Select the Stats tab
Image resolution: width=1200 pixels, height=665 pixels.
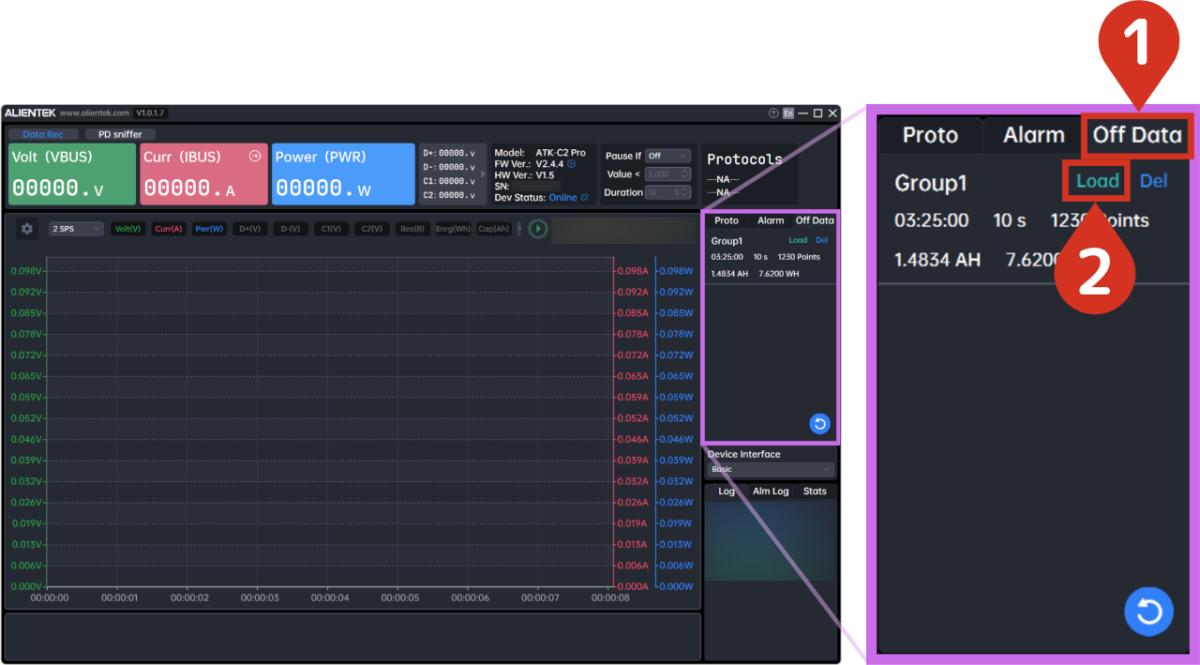coord(815,491)
